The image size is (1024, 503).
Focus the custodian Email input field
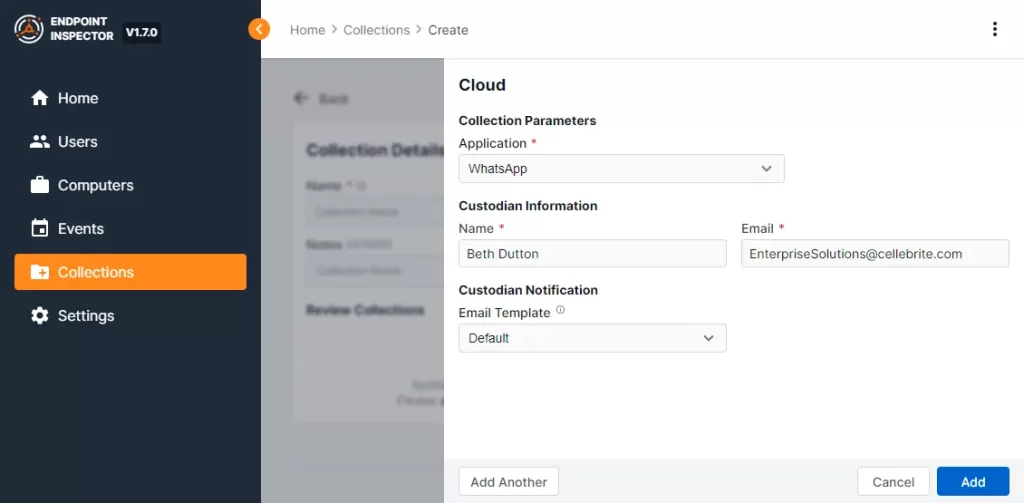click(x=875, y=254)
